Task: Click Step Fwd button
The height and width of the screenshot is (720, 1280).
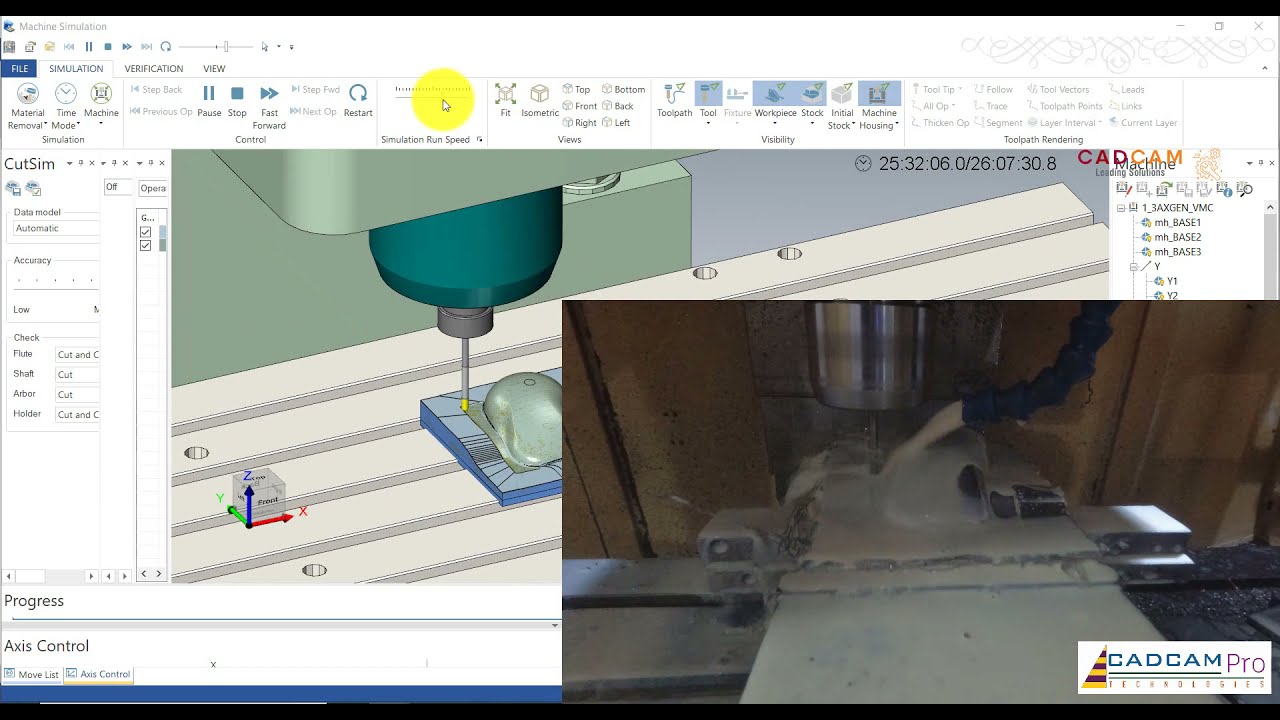Action: click(x=315, y=90)
